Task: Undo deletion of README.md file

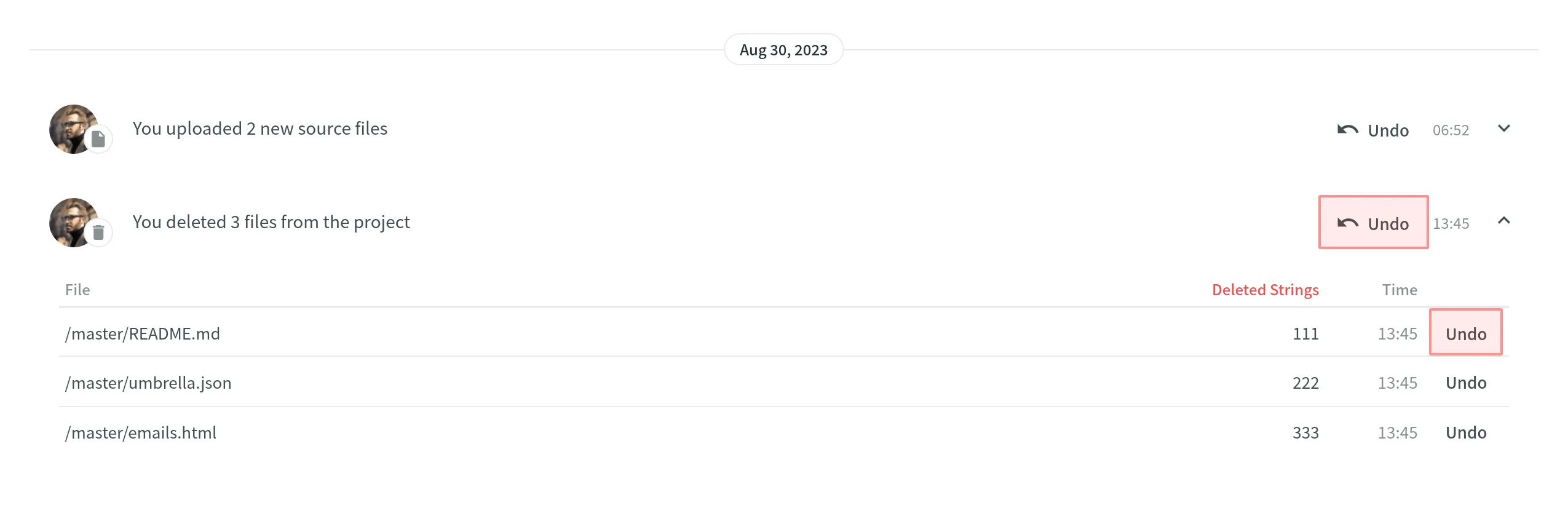Action: coord(1465,333)
